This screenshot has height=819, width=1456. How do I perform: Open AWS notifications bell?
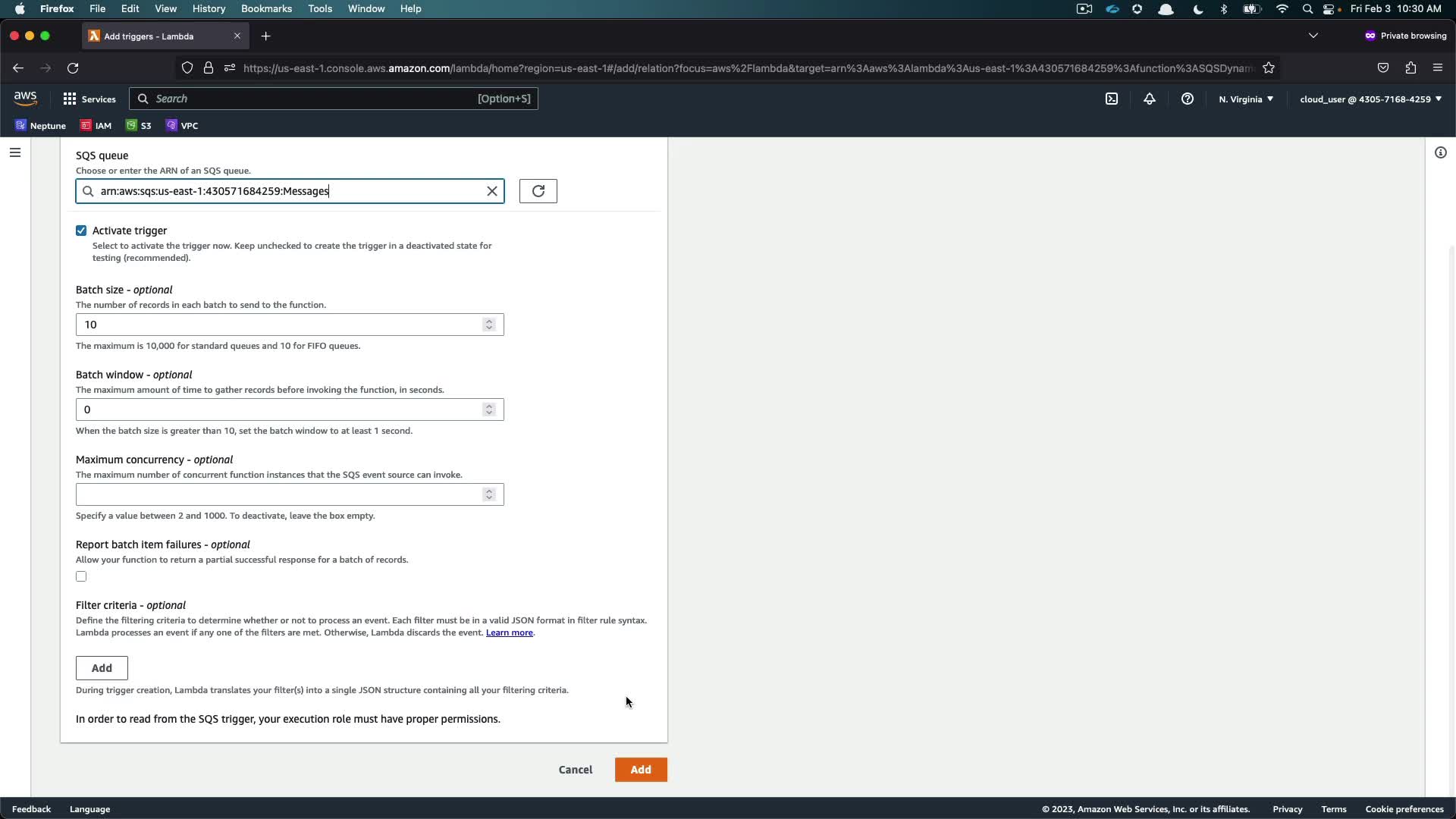[x=1150, y=99]
